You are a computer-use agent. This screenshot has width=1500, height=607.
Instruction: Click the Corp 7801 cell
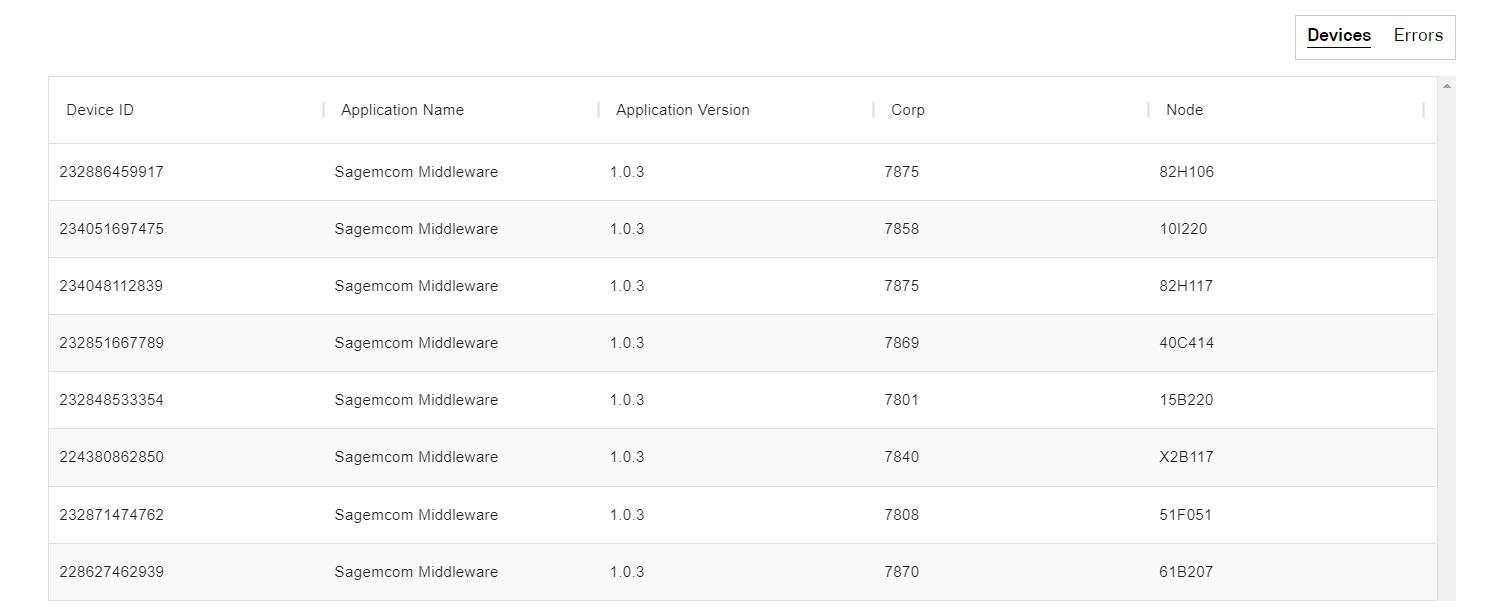tap(901, 400)
